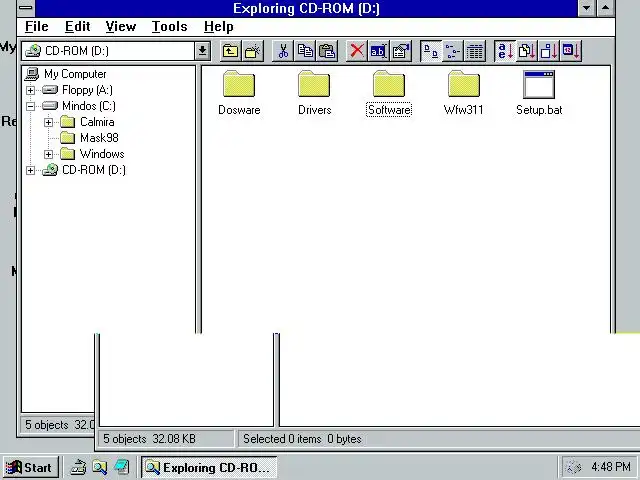The height and width of the screenshot is (480, 640).
Task: Cut the selected item with scissors
Action: pyautogui.click(x=283, y=51)
